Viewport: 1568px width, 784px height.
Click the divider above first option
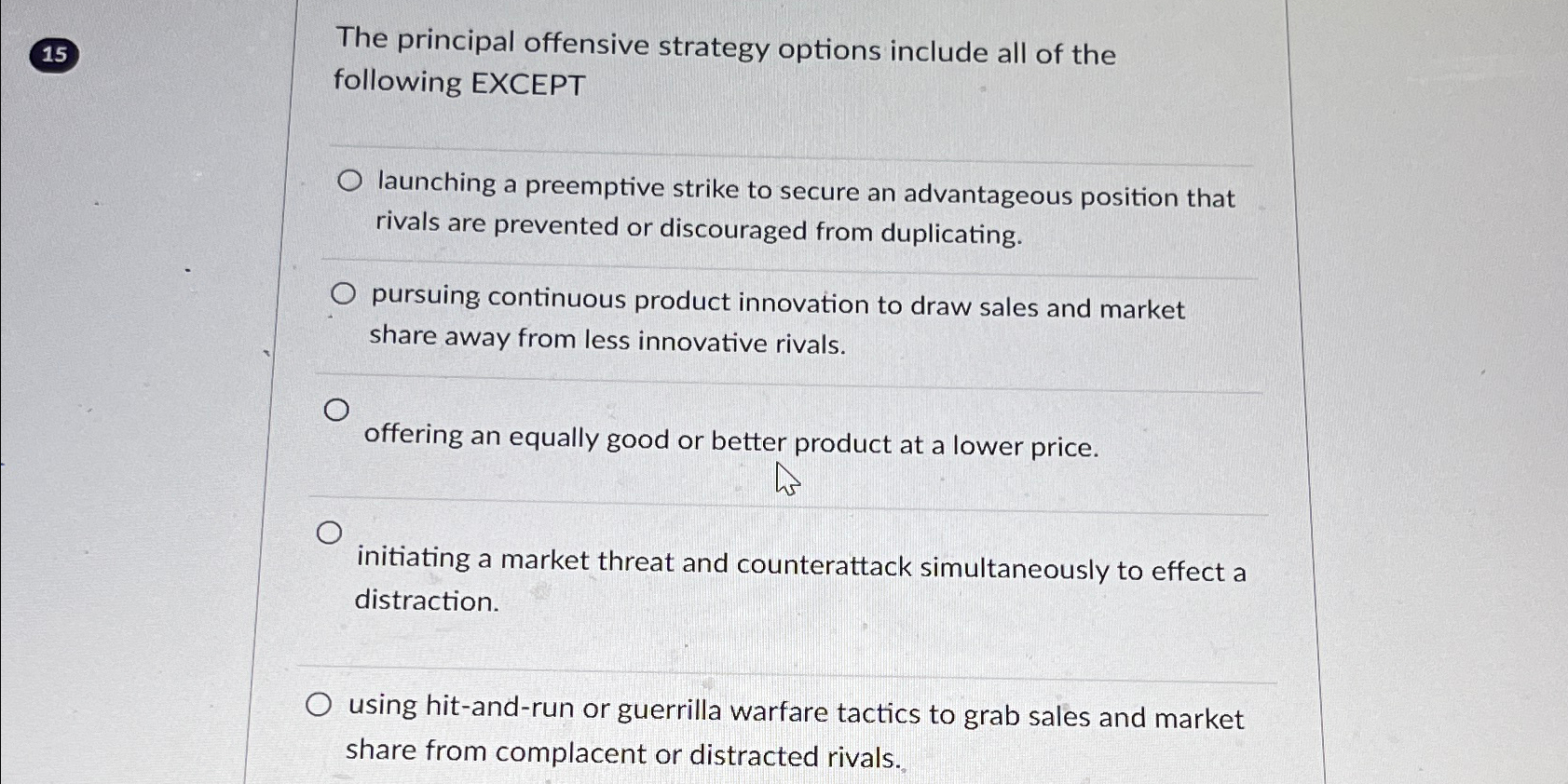(792, 144)
